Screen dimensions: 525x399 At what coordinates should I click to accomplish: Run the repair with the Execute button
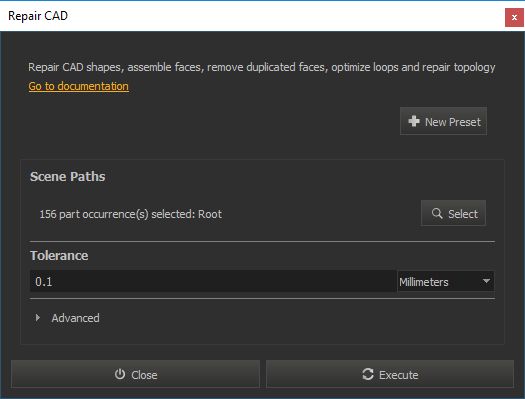coord(390,374)
